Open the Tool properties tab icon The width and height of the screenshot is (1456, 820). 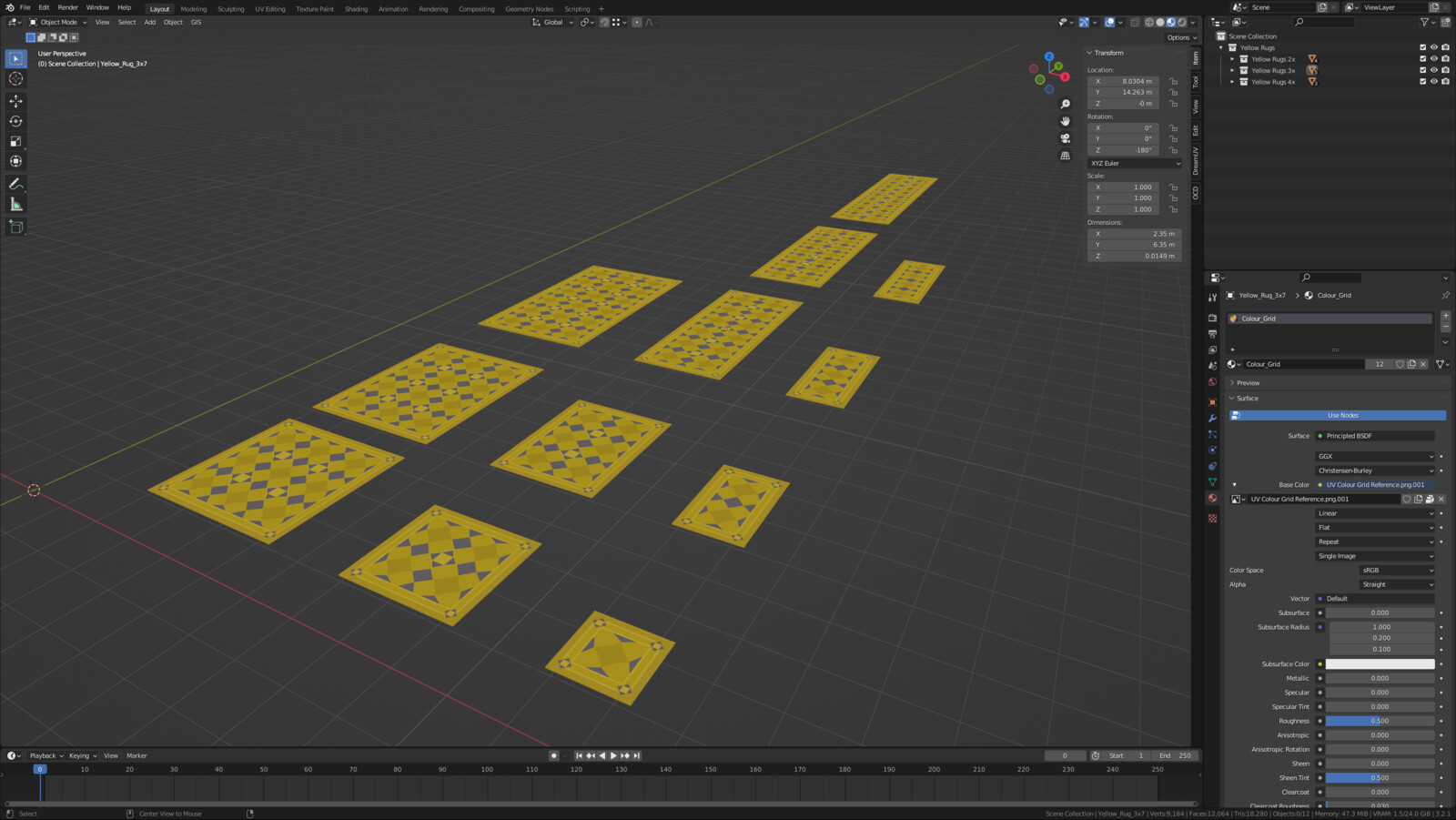pos(1212,298)
